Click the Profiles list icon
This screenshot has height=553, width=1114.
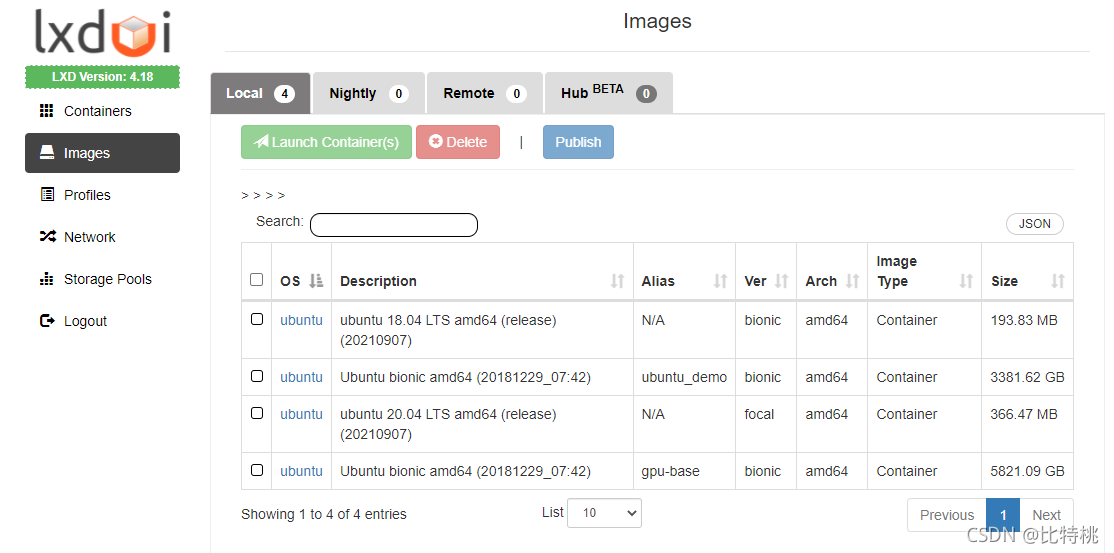point(47,194)
